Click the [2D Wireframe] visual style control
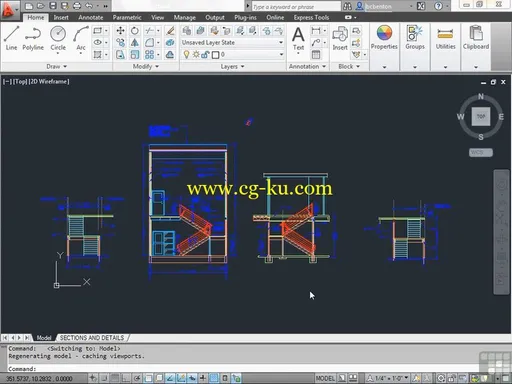512x384 pixels. pos(49,81)
